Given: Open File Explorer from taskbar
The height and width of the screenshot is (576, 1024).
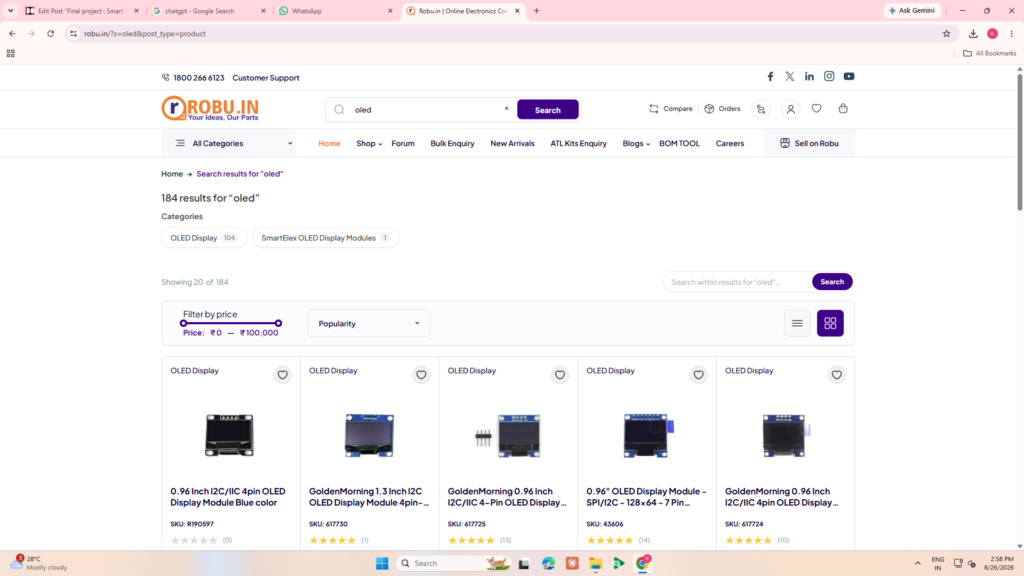Looking at the screenshot, I should click(595, 563).
